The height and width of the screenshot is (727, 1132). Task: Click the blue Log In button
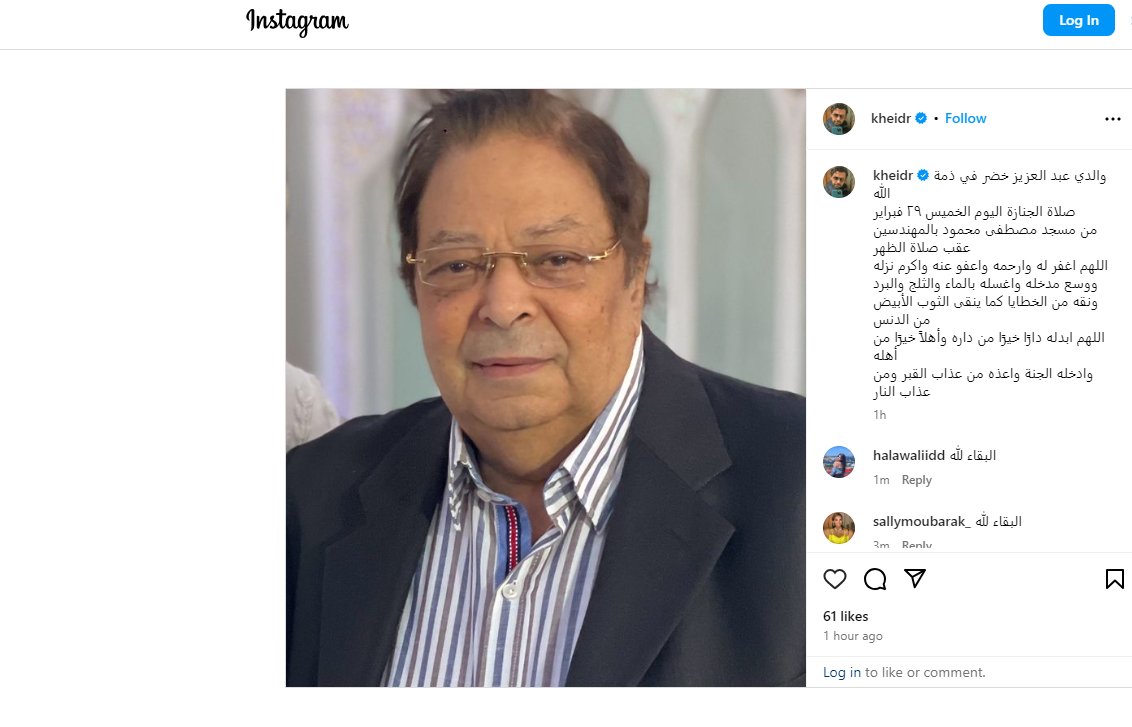(x=1079, y=20)
